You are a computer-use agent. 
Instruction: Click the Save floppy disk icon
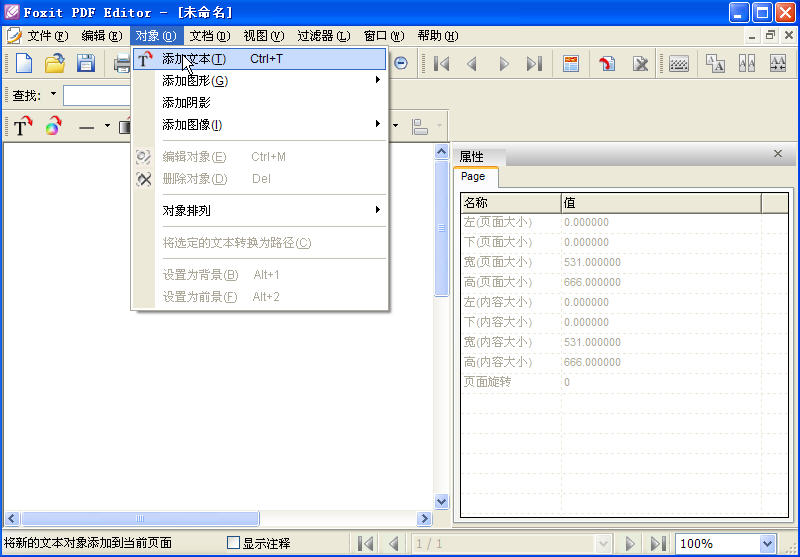(x=86, y=63)
